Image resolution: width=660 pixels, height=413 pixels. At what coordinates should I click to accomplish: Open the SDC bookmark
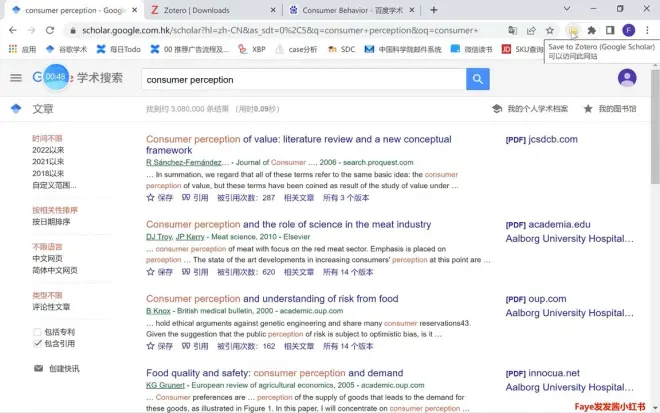tap(341, 49)
